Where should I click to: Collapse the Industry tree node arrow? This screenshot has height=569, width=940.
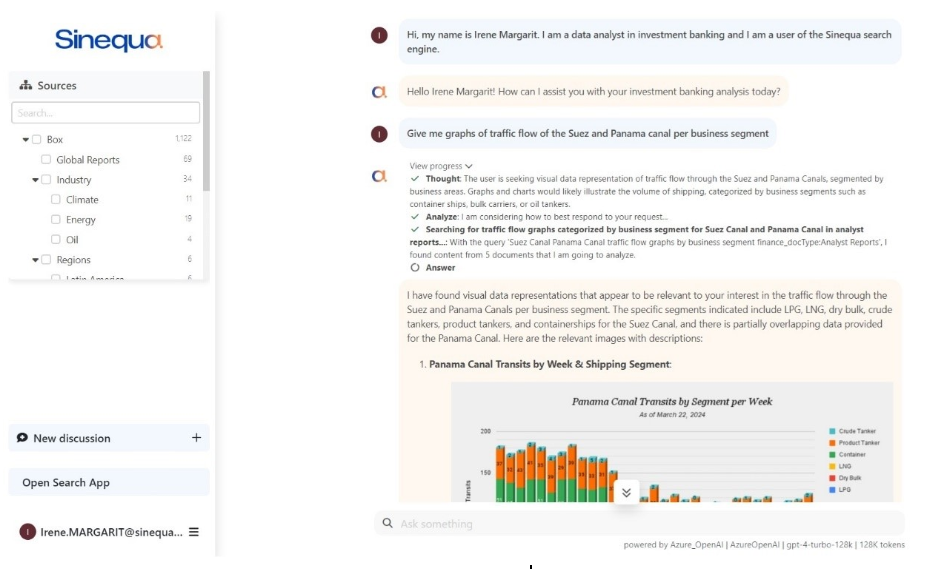pos(35,180)
